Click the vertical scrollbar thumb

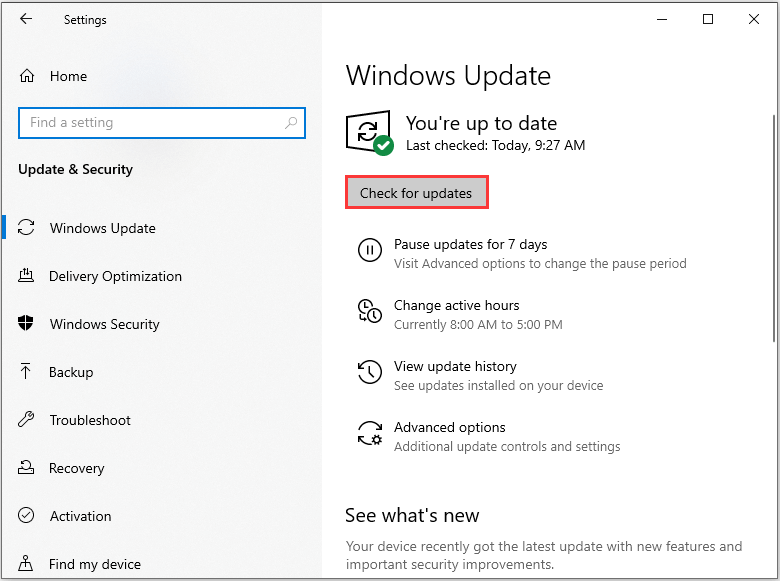(x=774, y=228)
